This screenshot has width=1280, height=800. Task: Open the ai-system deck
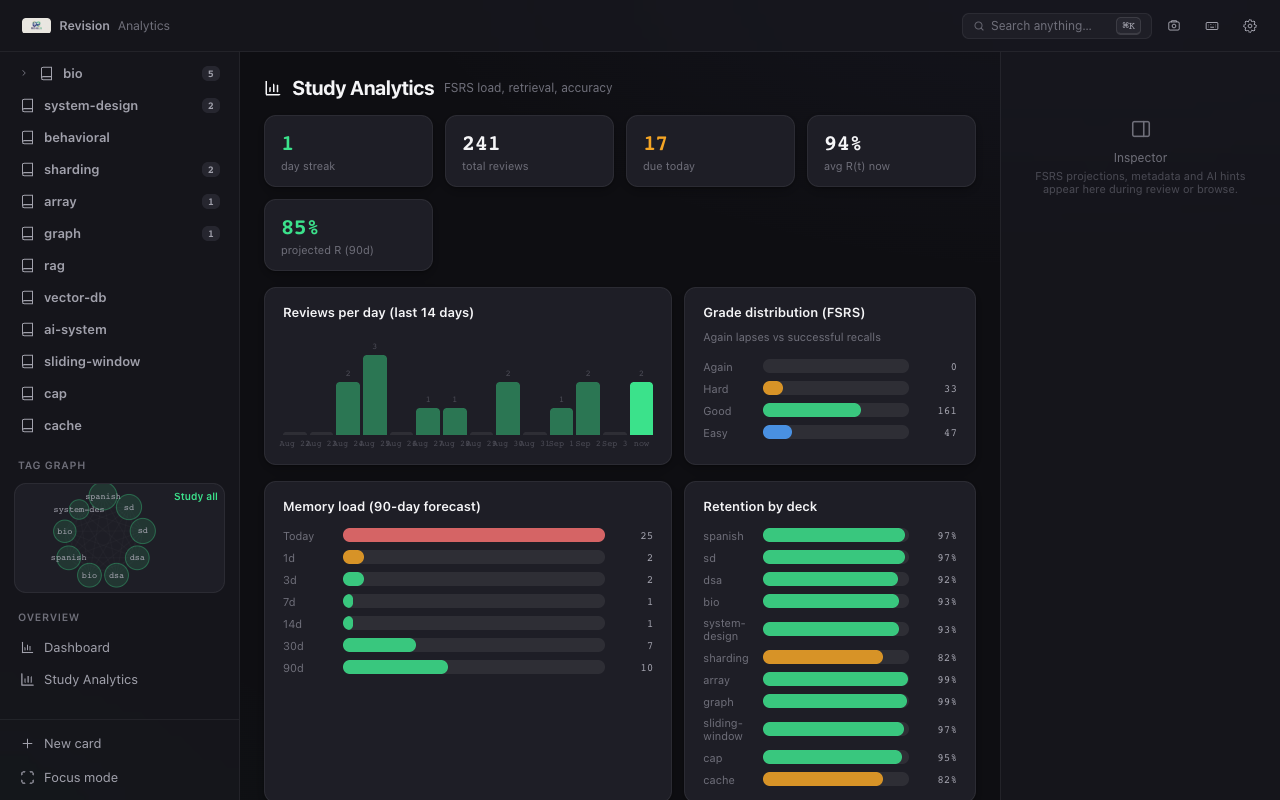pyautogui.click(x=120, y=329)
